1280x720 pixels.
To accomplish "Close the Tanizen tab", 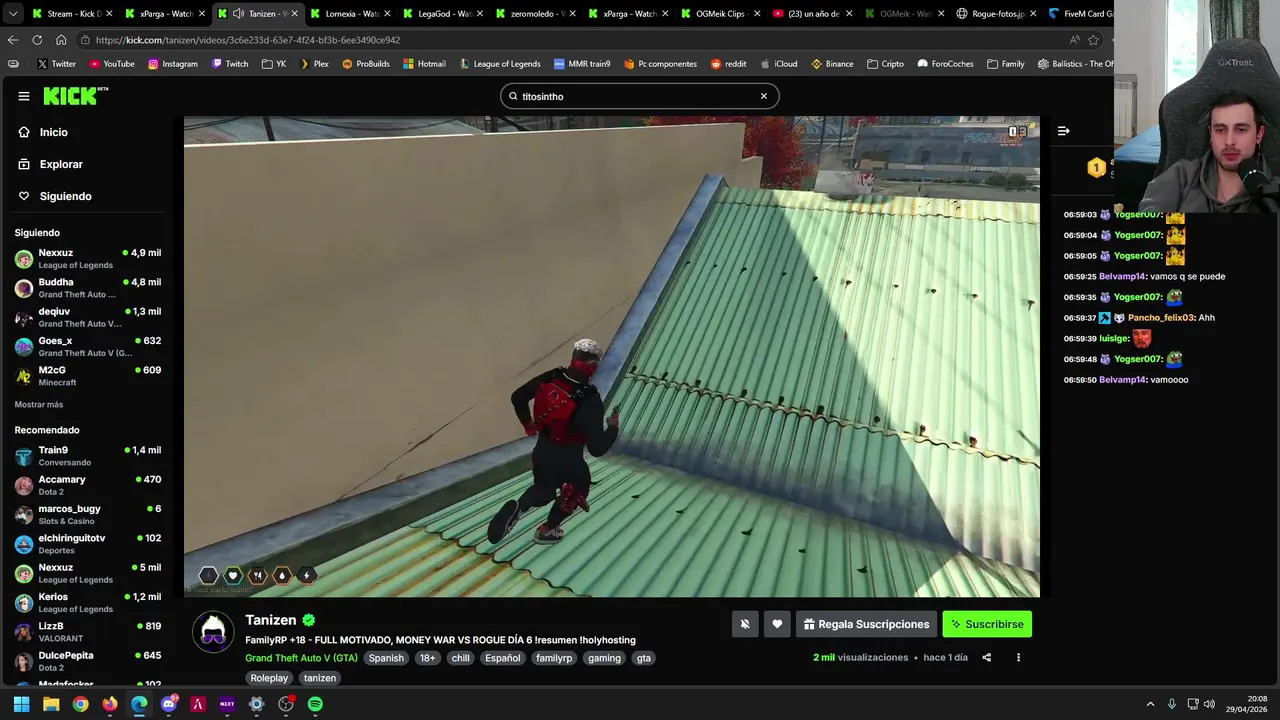I will [x=294, y=14].
